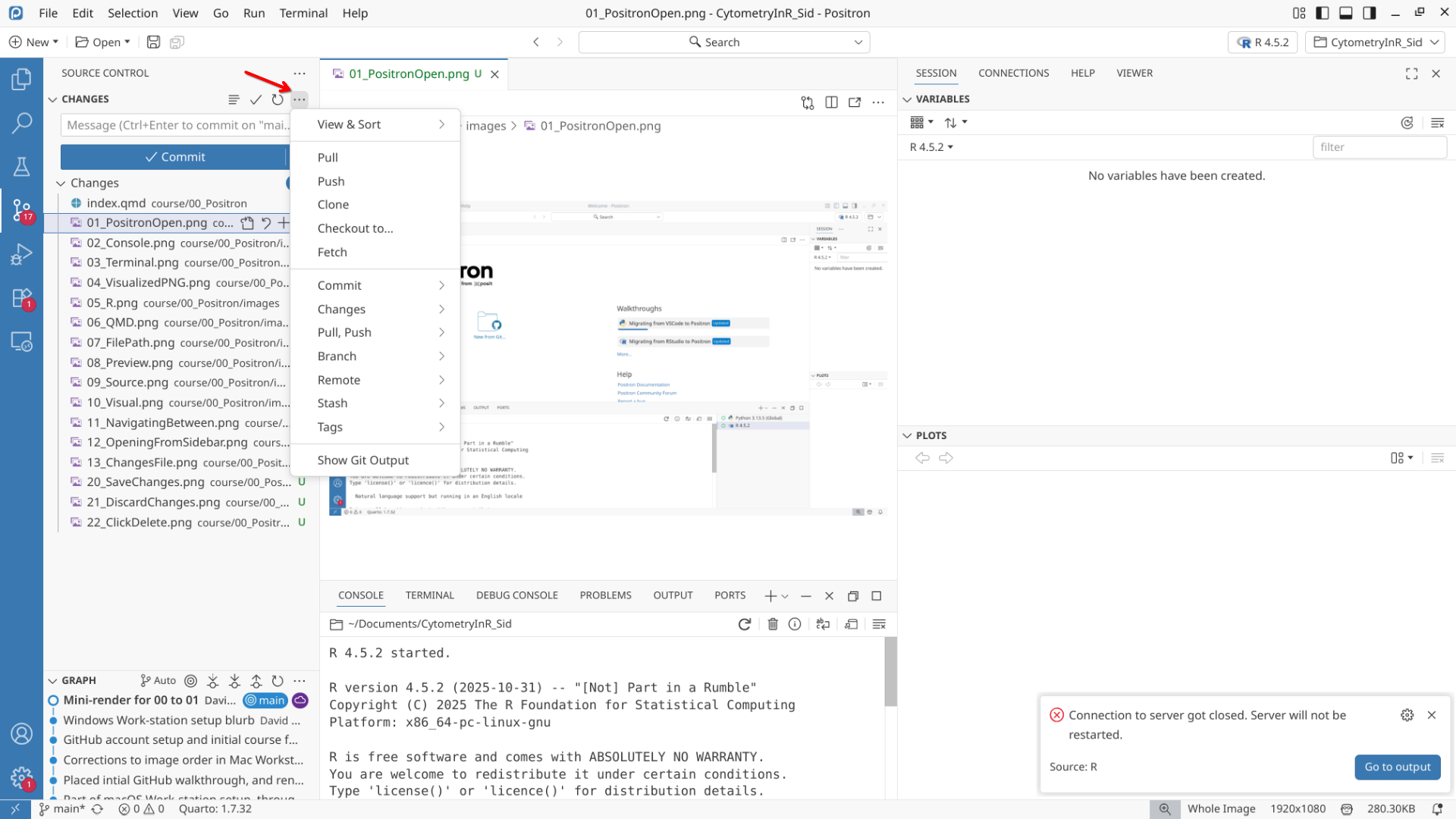Image resolution: width=1456 pixels, height=819 pixels.
Task: Restart the R console session
Action: (744, 624)
